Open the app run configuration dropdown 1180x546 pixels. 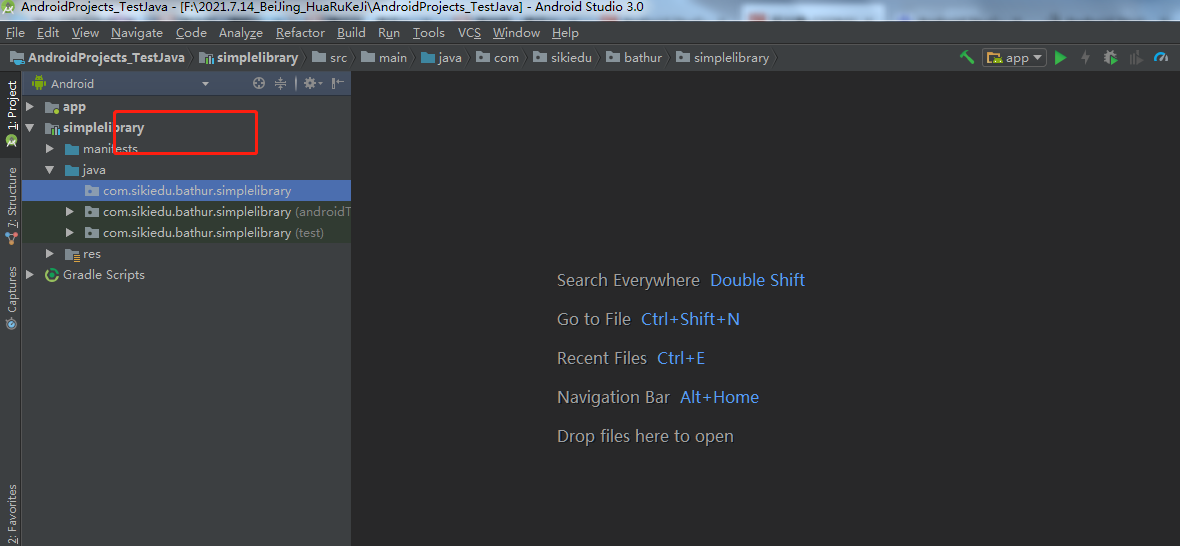pos(1014,58)
